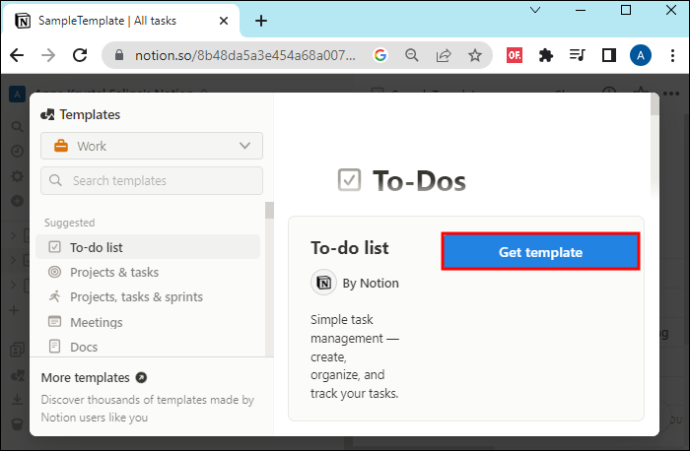Click the Notion page three-dot menu

coord(671,93)
